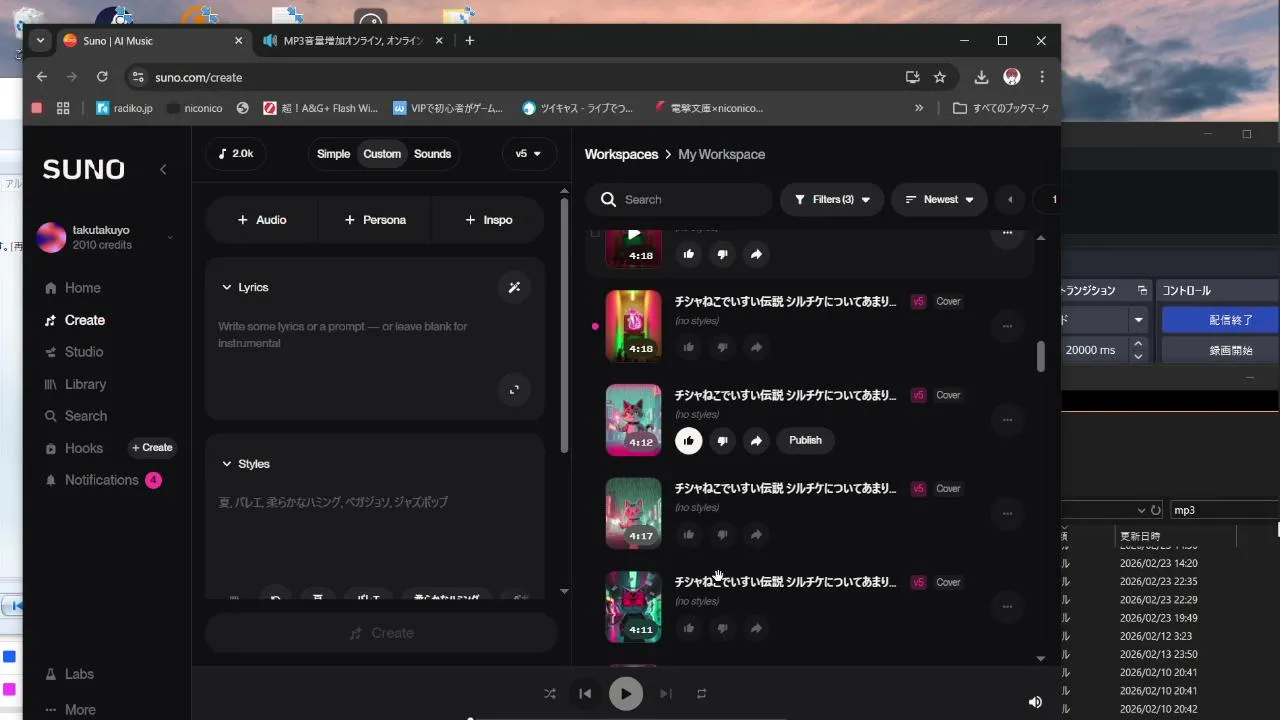The width and height of the screenshot is (1280, 720).
Task: Skip to the next track
Action: click(x=665, y=693)
